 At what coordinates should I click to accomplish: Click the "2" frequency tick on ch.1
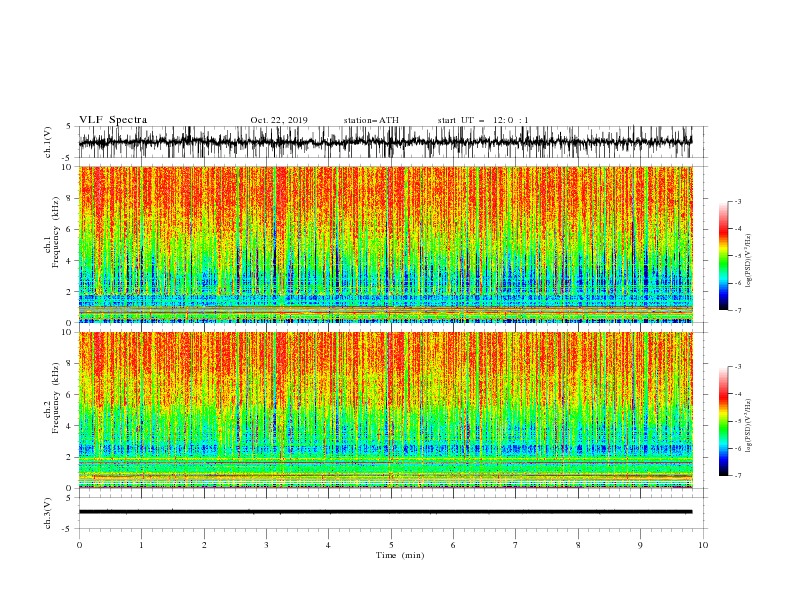pos(70,292)
